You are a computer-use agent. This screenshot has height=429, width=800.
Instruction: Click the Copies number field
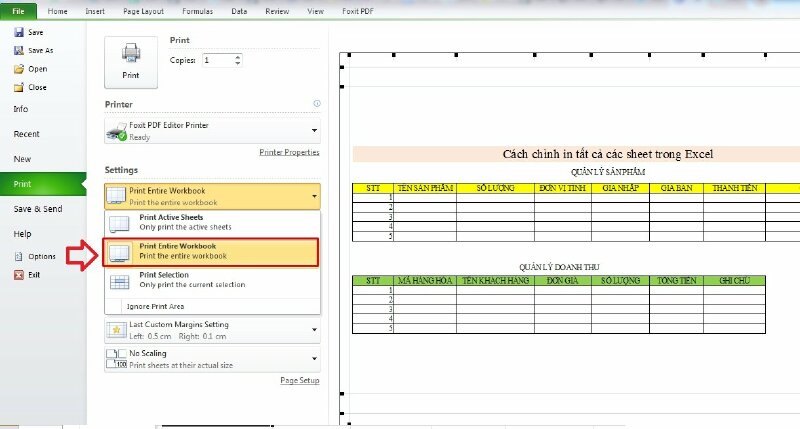(x=218, y=60)
